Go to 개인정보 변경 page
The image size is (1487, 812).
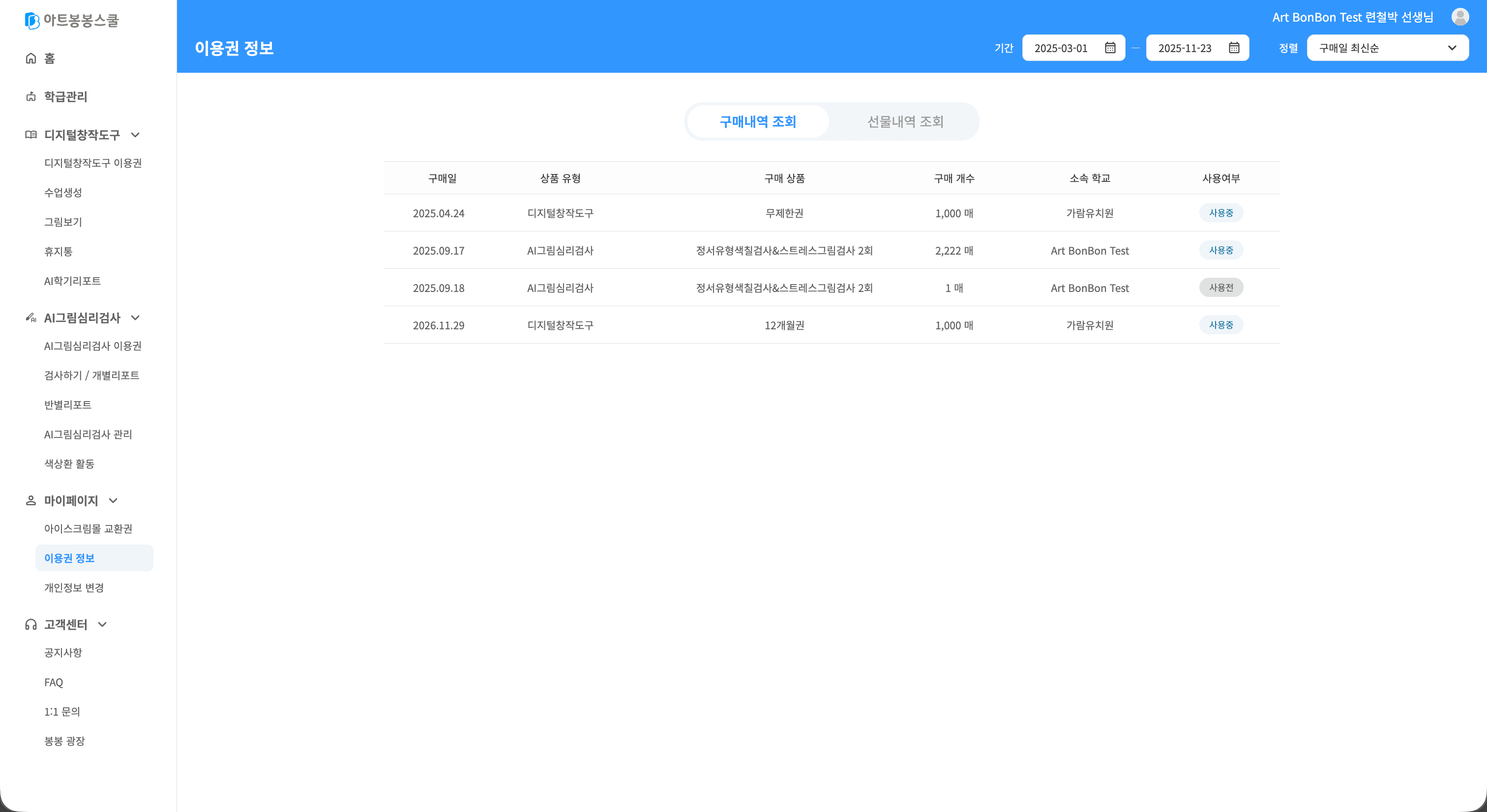(x=74, y=587)
